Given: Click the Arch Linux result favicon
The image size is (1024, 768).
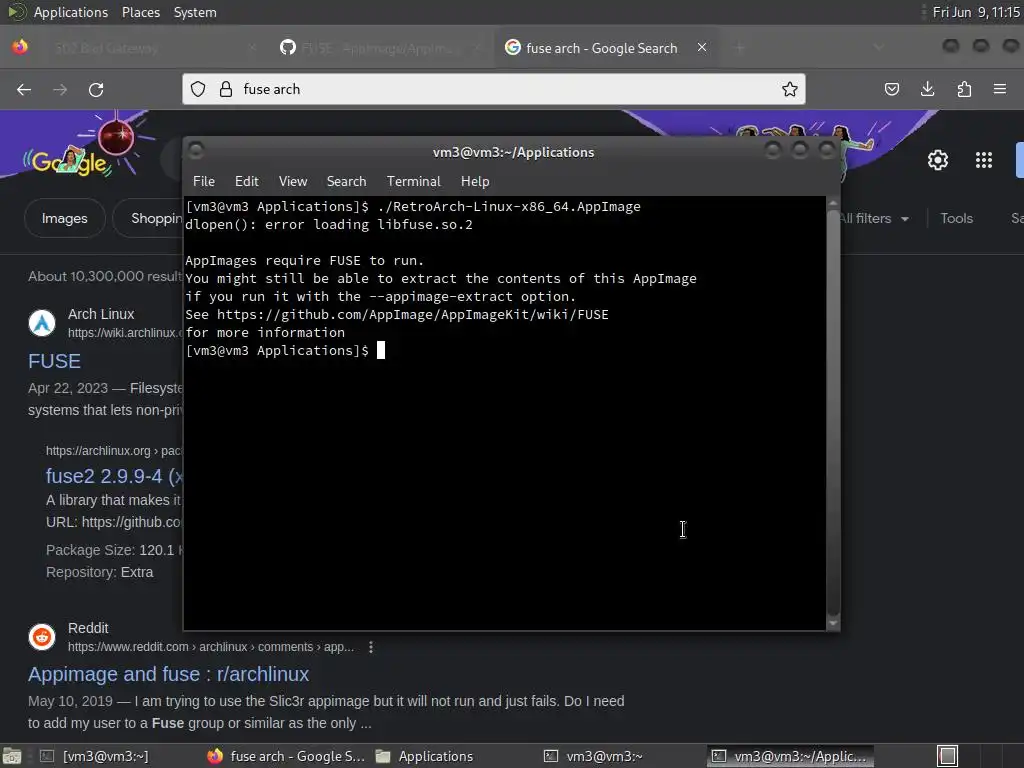Looking at the screenshot, I should click(42, 323).
